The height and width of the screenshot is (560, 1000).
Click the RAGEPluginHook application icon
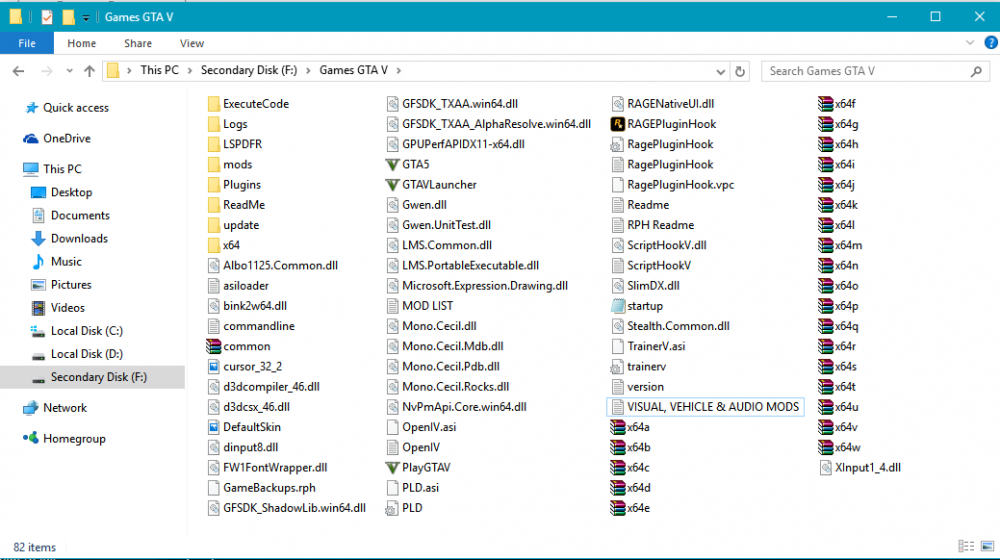(617, 124)
